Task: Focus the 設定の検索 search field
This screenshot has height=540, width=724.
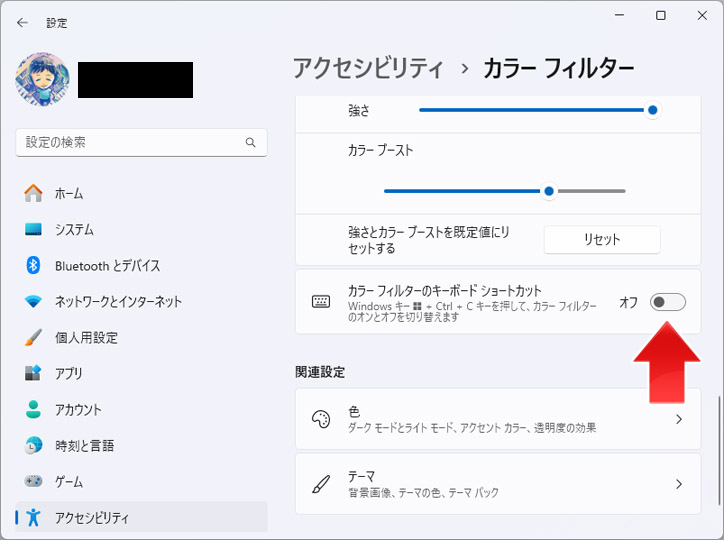Action: coord(141,142)
